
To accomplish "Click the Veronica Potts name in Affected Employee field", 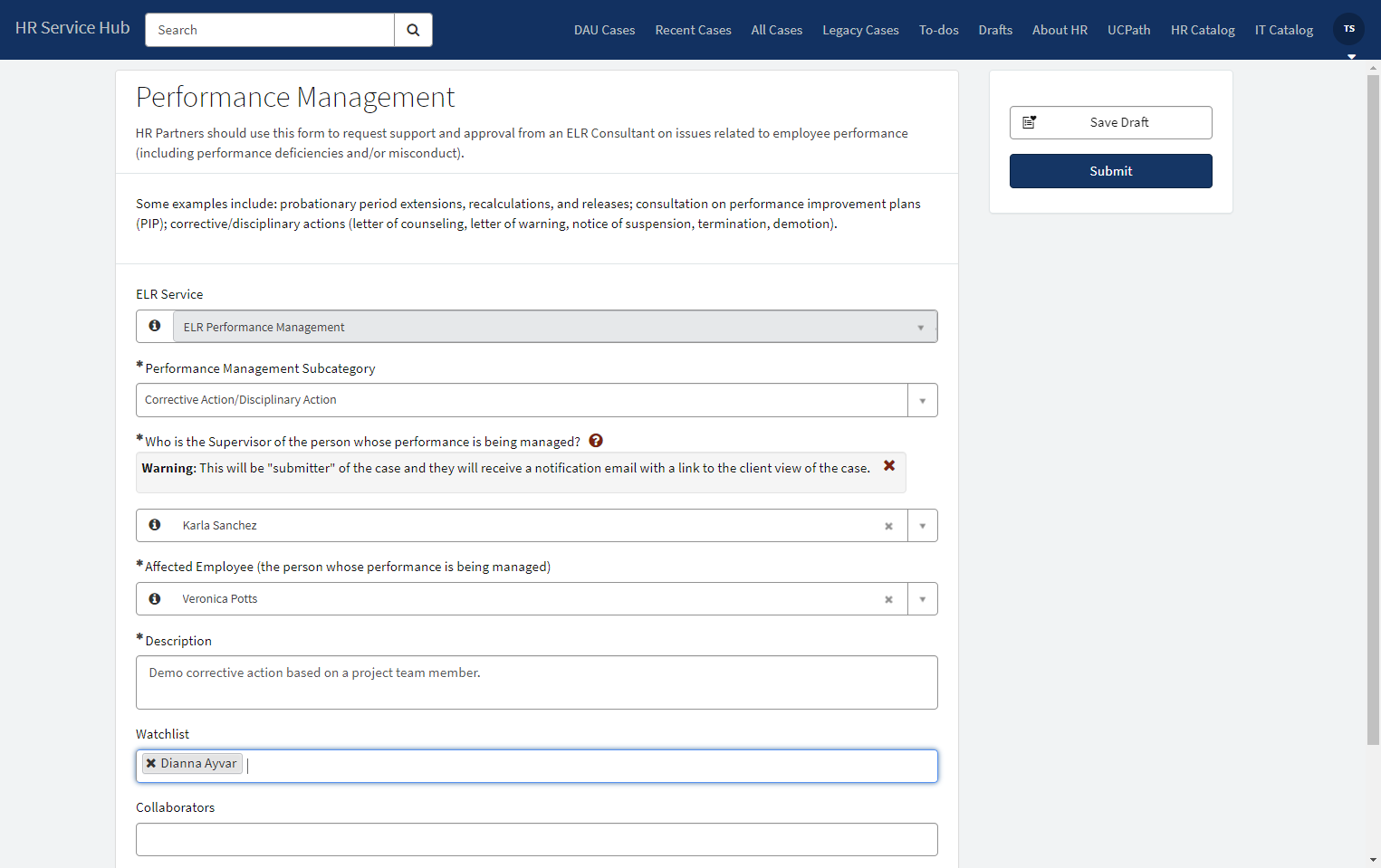I will 220,599.
